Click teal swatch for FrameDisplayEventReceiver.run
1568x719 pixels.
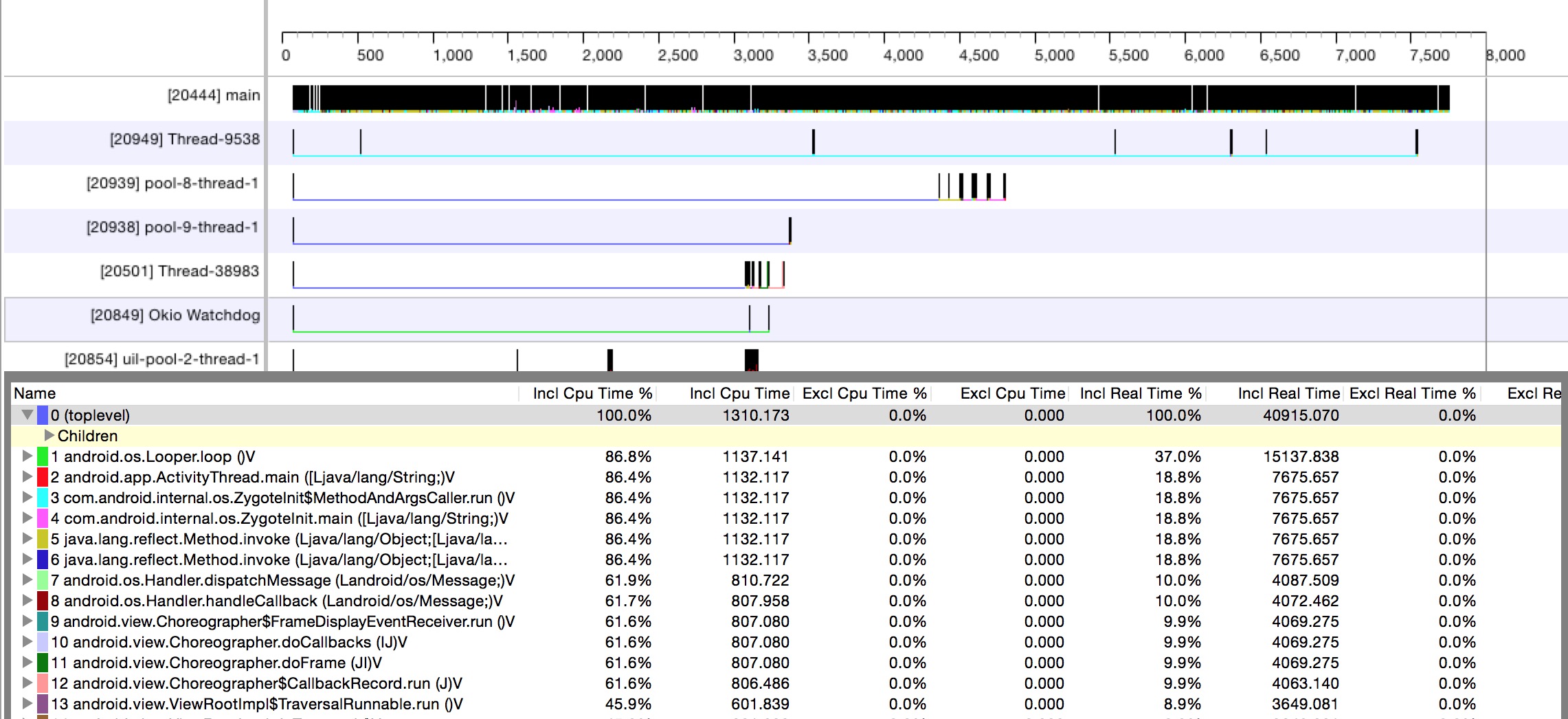43,621
